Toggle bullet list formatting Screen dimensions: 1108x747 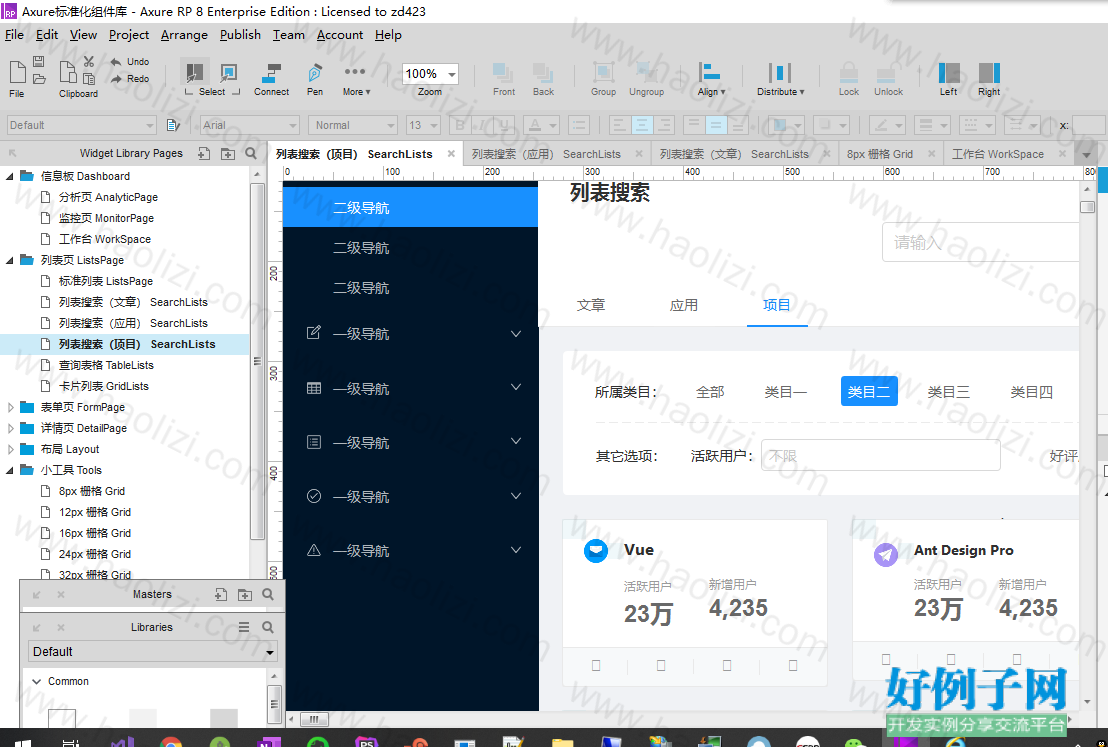pyautogui.click(x=579, y=125)
